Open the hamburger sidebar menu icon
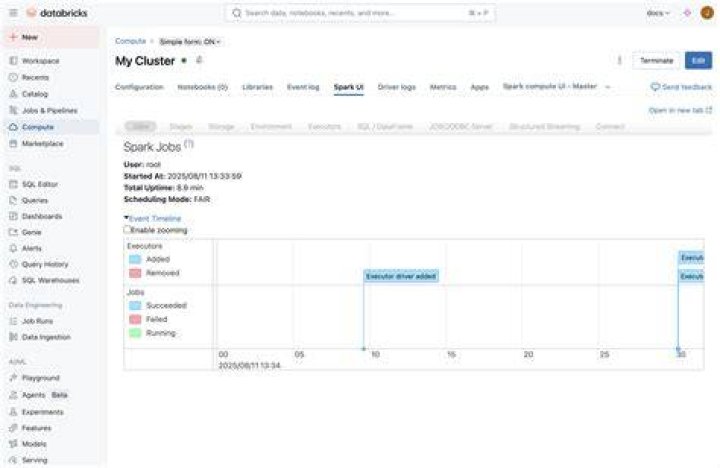 13,13
